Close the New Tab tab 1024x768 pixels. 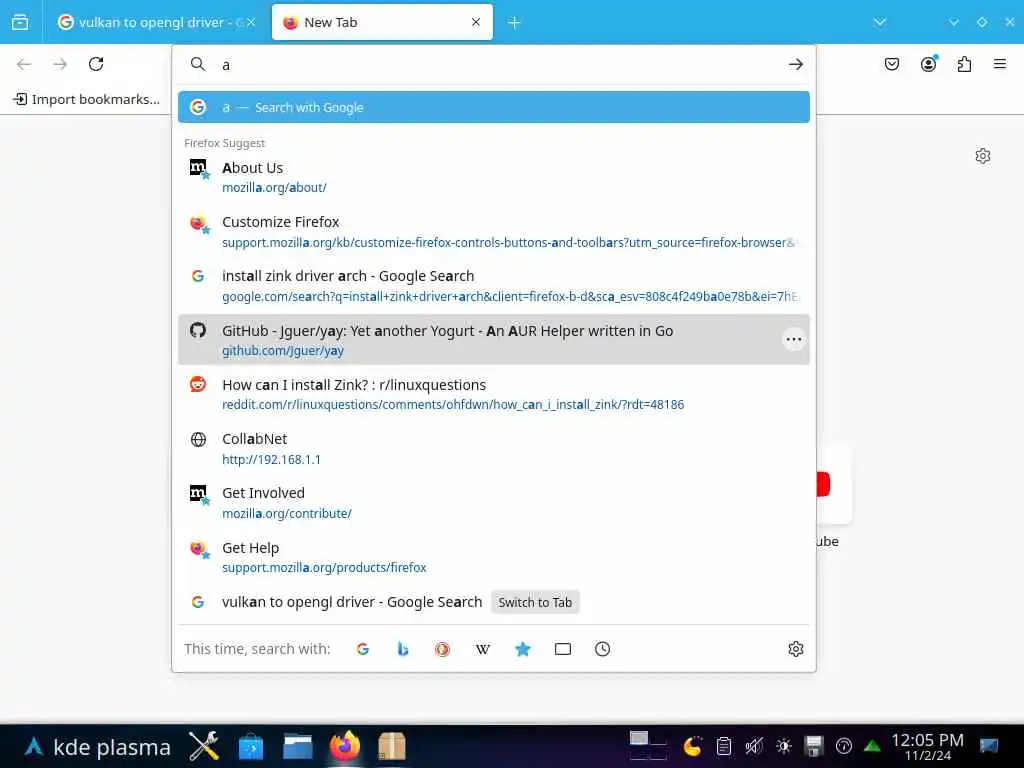476,22
